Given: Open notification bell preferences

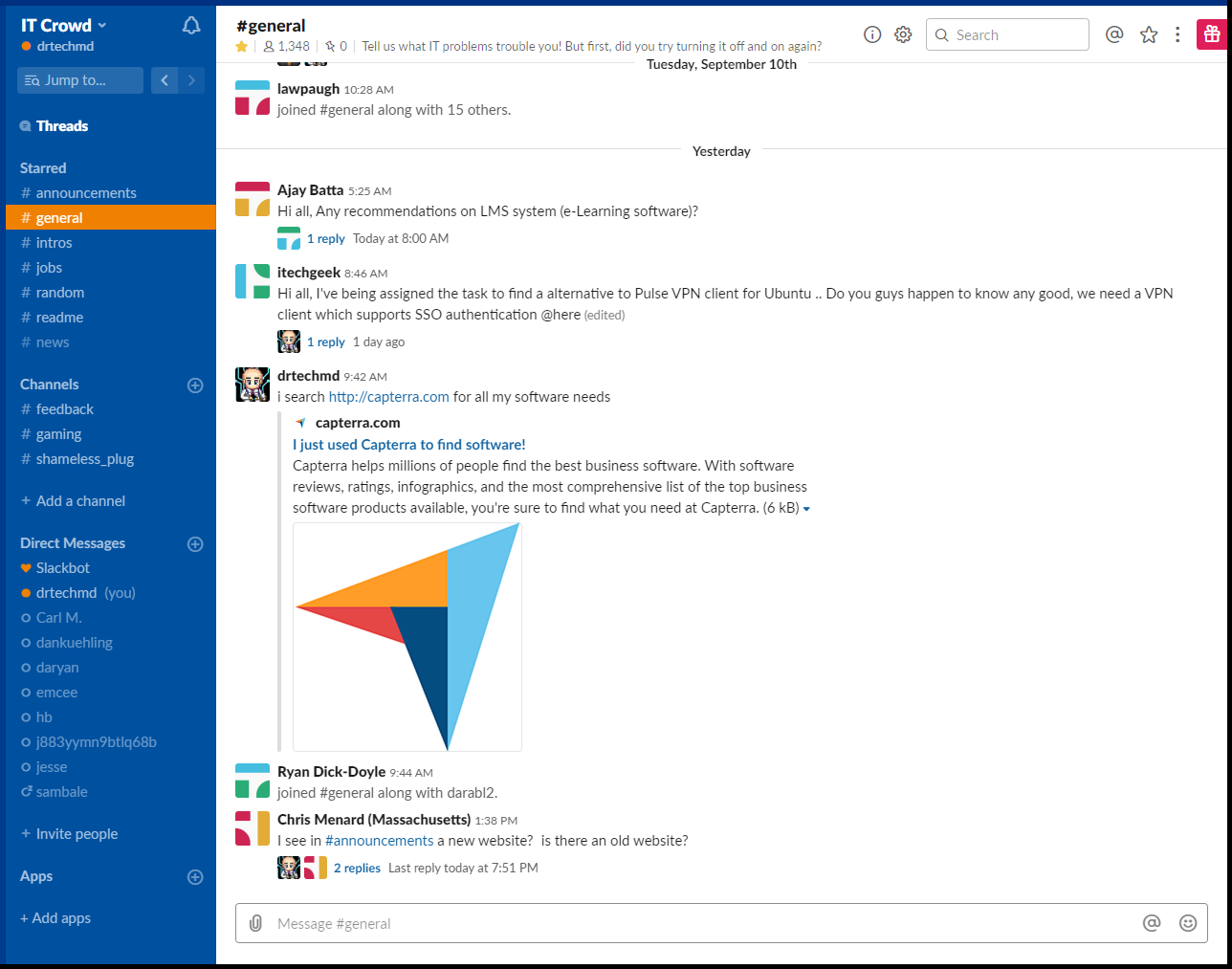Looking at the screenshot, I should (191, 26).
